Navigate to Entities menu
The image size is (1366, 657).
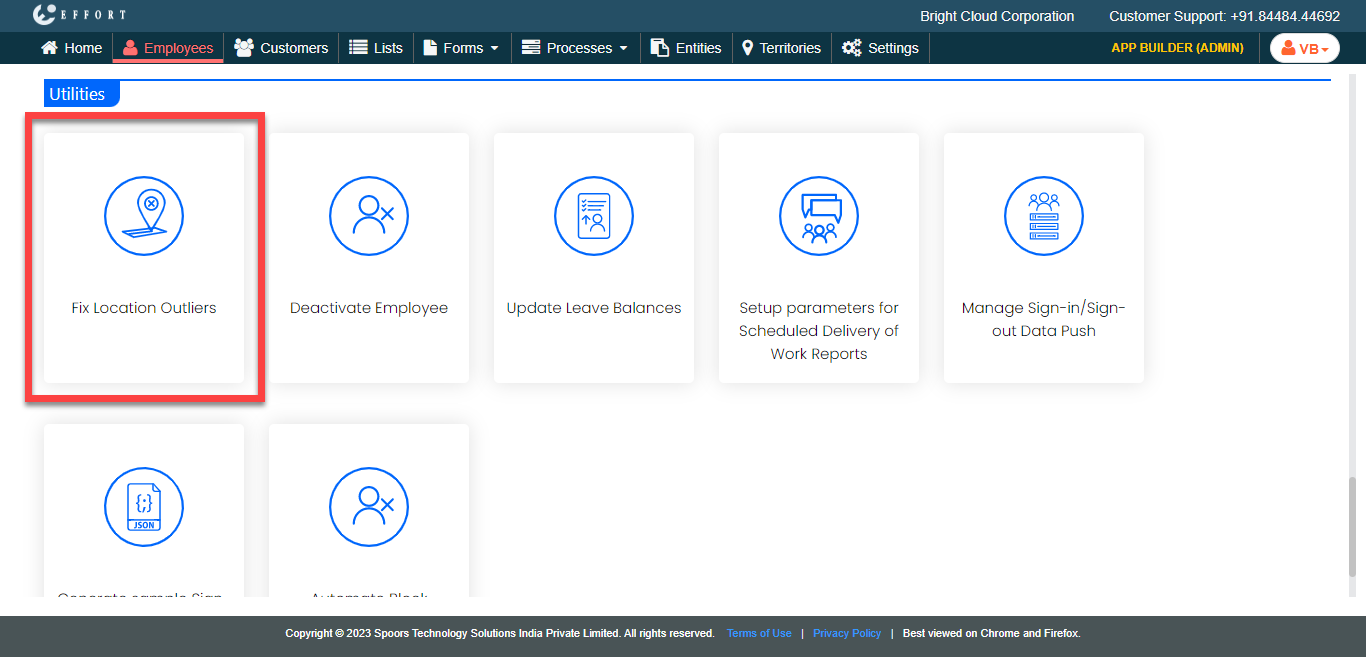pos(686,48)
